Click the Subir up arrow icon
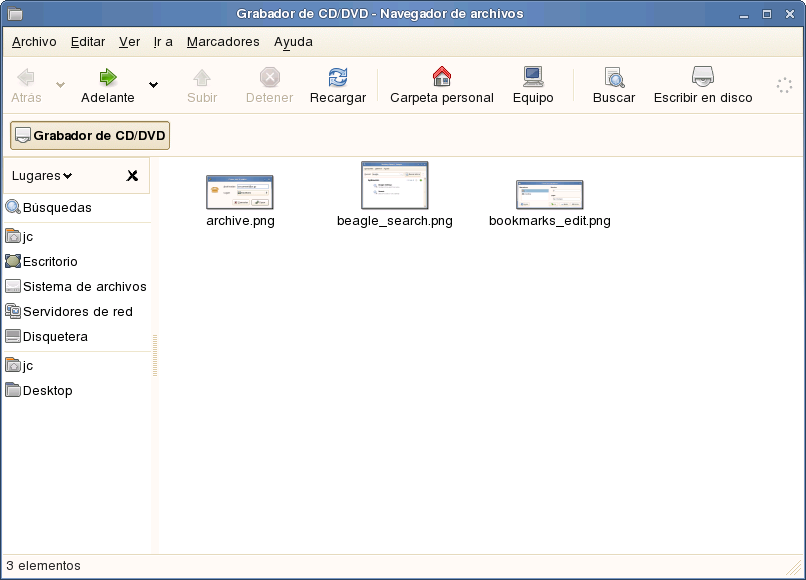 click(202, 77)
